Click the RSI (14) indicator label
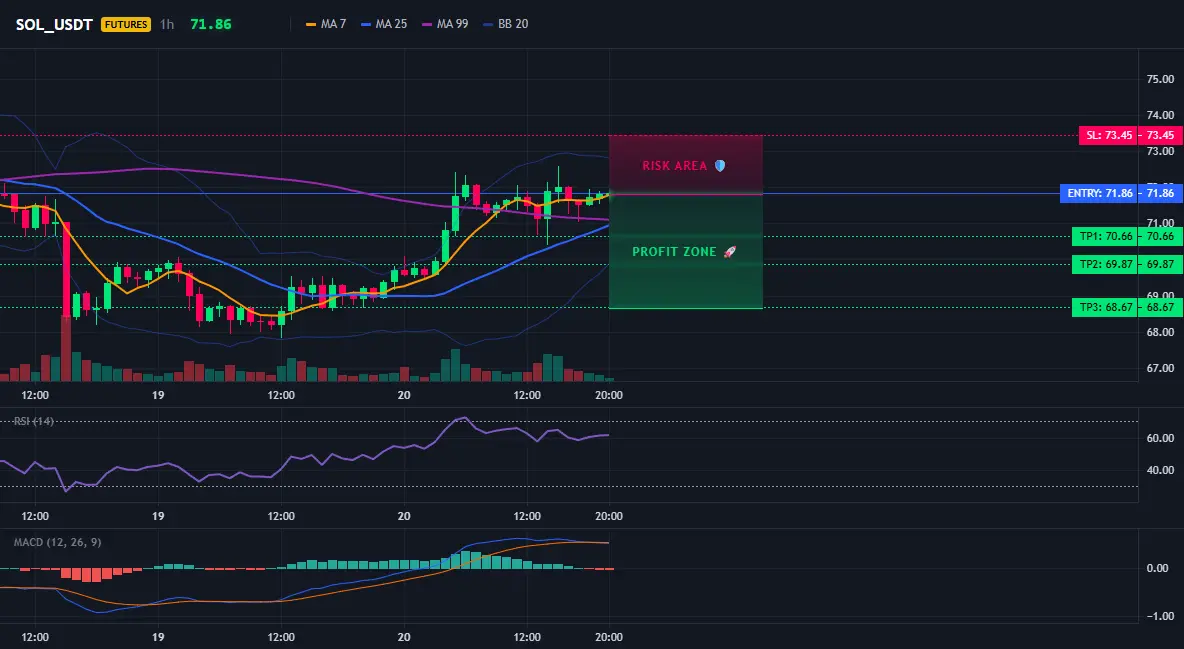 click(34, 421)
